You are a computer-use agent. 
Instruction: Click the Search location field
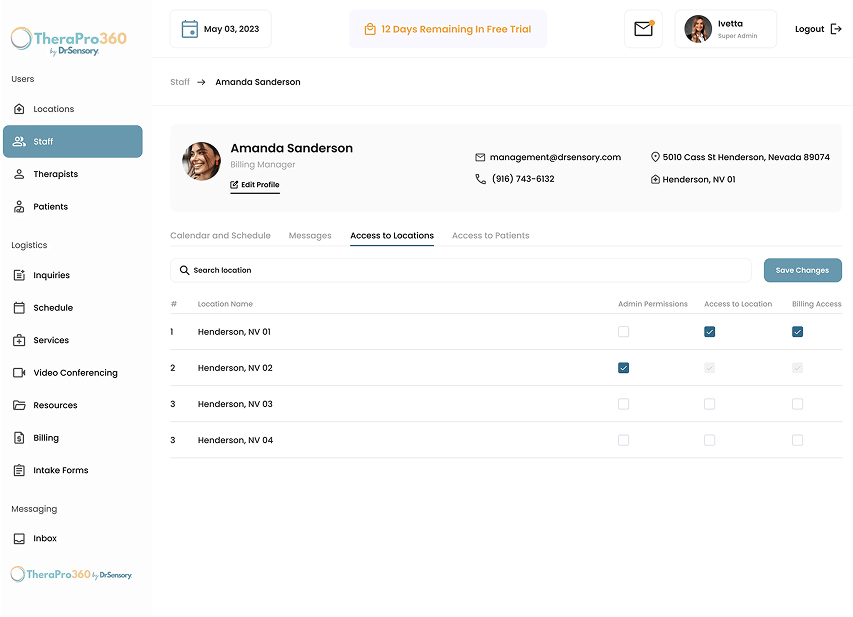[x=461, y=270]
